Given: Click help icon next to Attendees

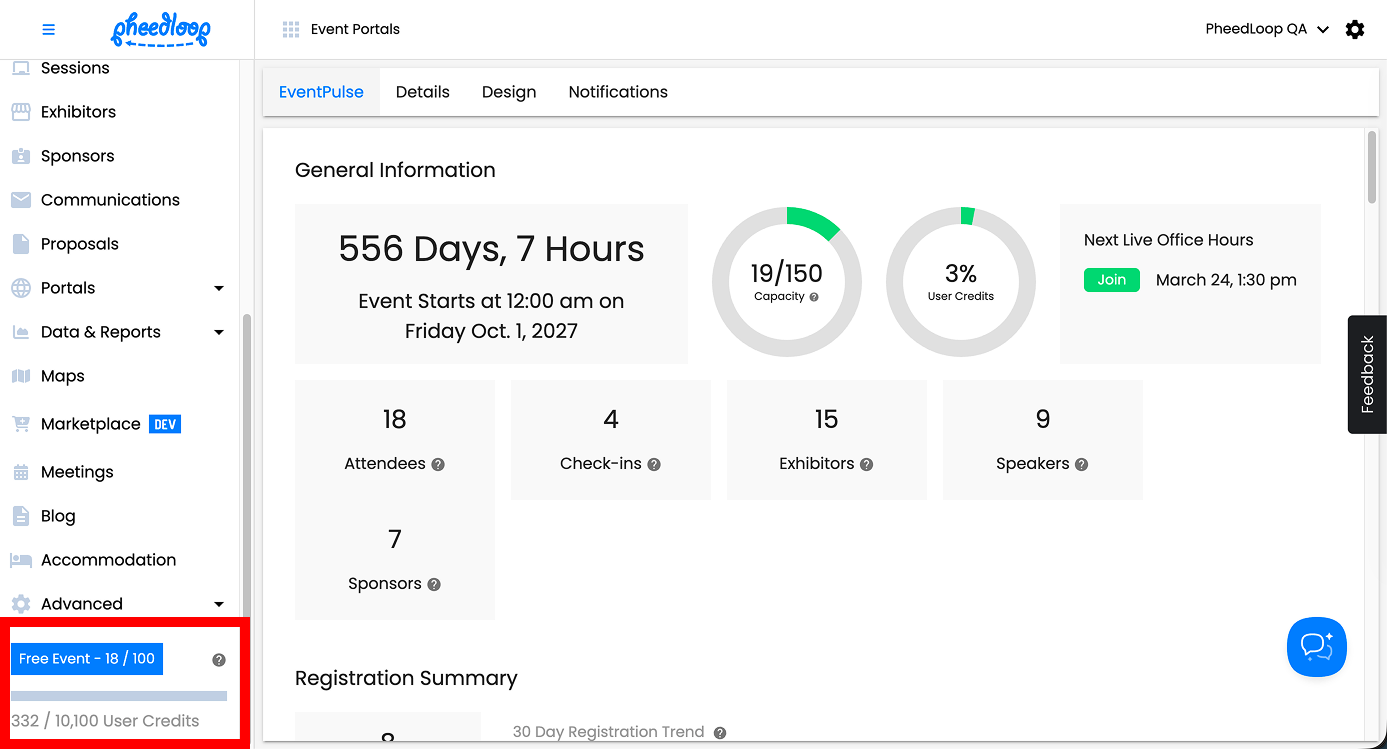Looking at the screenshot, I should coord(438,464).
